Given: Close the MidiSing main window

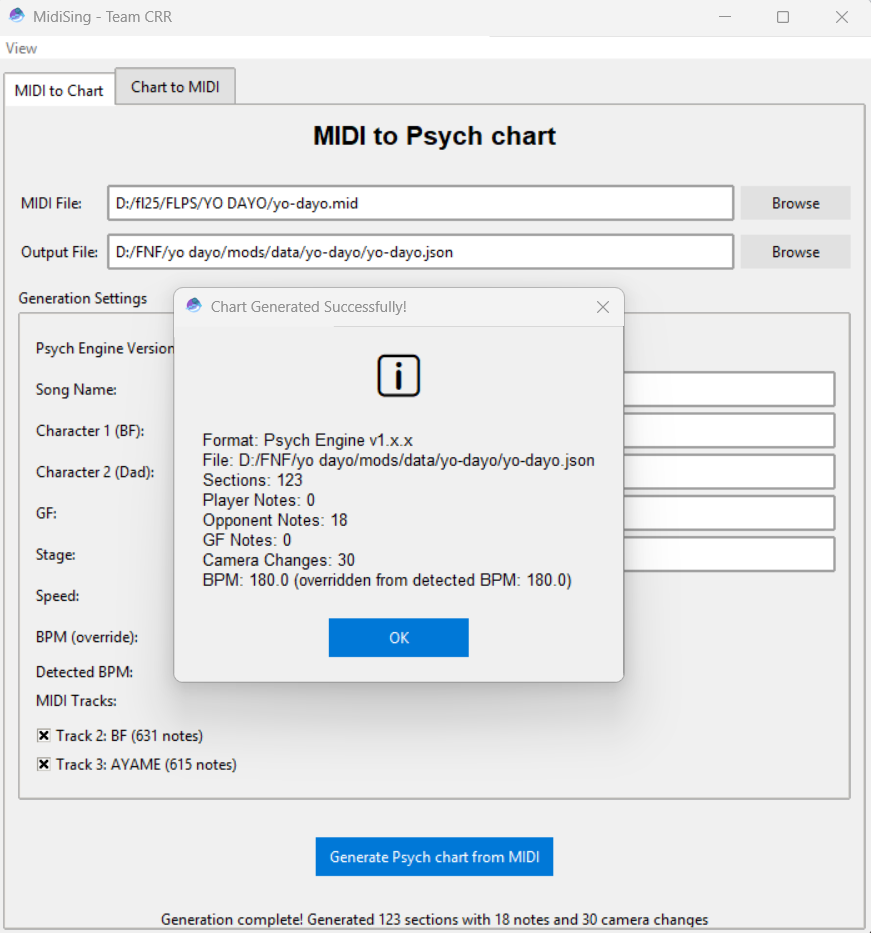Looking at the screenshot, I should tap(842, 17).
